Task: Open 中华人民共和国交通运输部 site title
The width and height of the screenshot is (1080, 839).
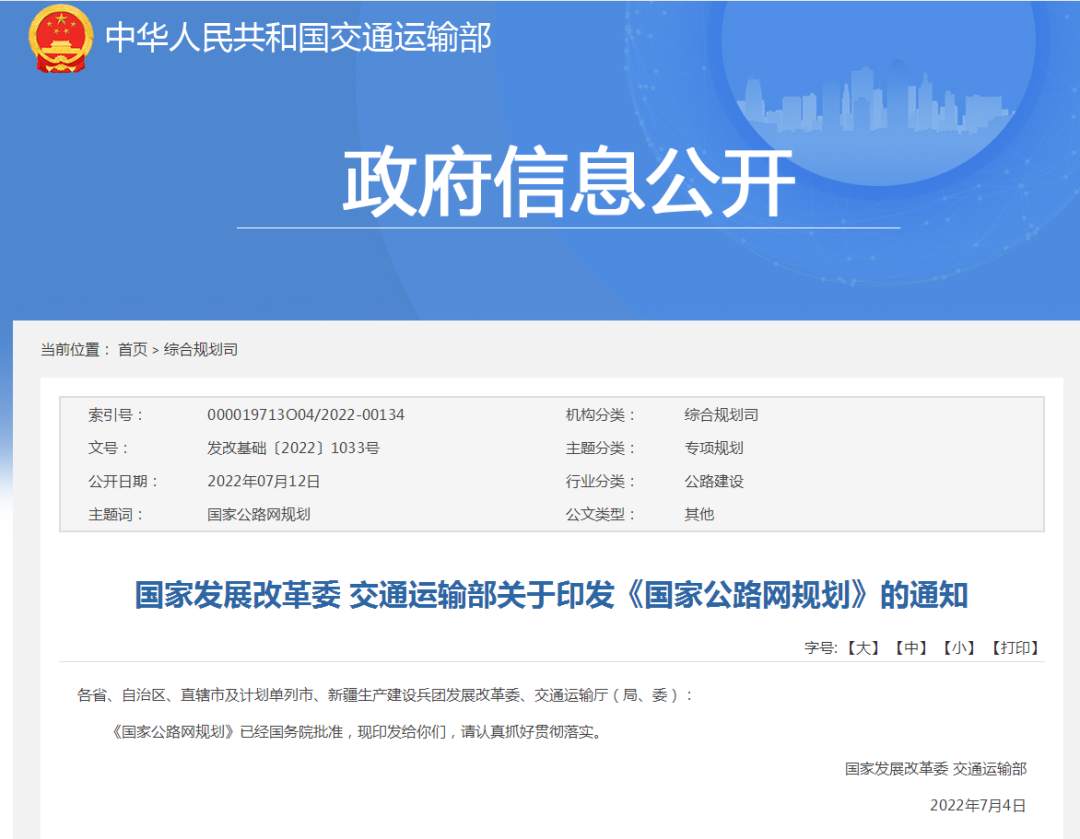Action: tap(298, 37)
